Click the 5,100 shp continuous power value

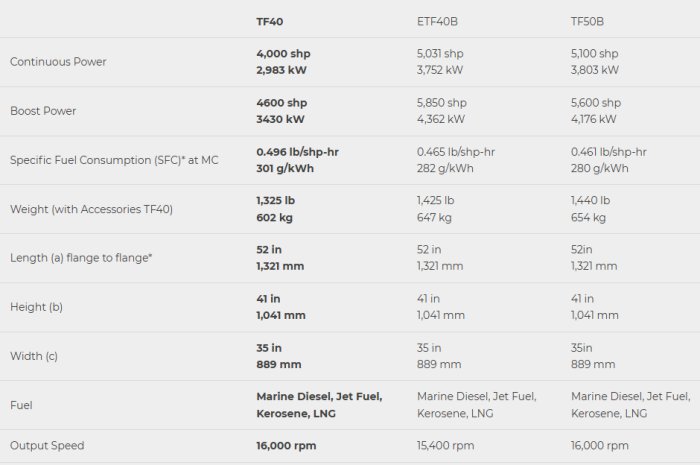[x=594, y=53]
